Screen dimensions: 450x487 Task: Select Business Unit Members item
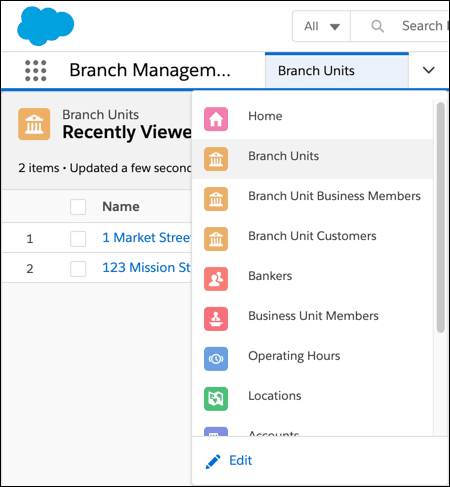pos(312,319)
